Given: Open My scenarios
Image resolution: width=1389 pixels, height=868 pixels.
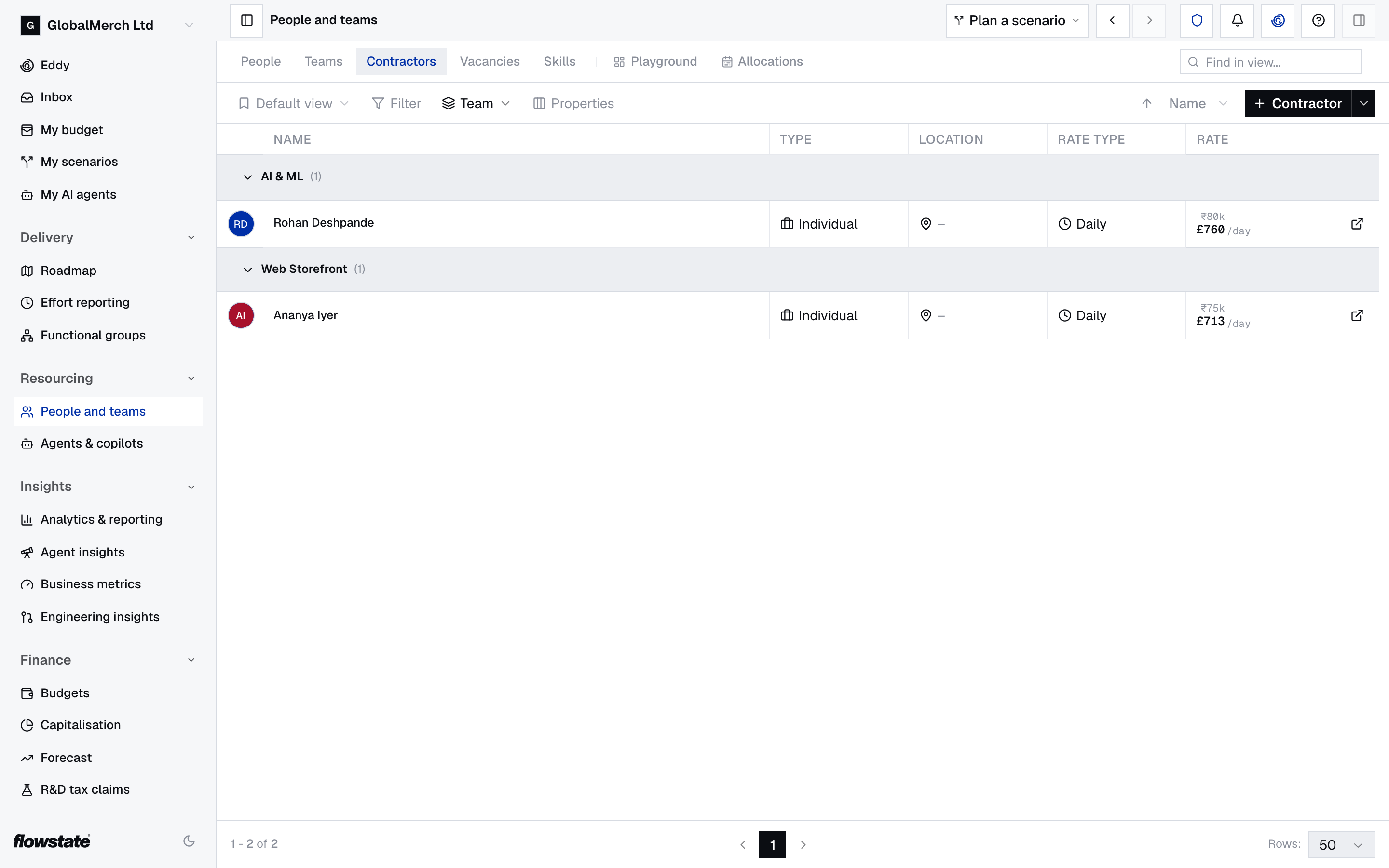Looking at the screenshot, I should (108, 162).
